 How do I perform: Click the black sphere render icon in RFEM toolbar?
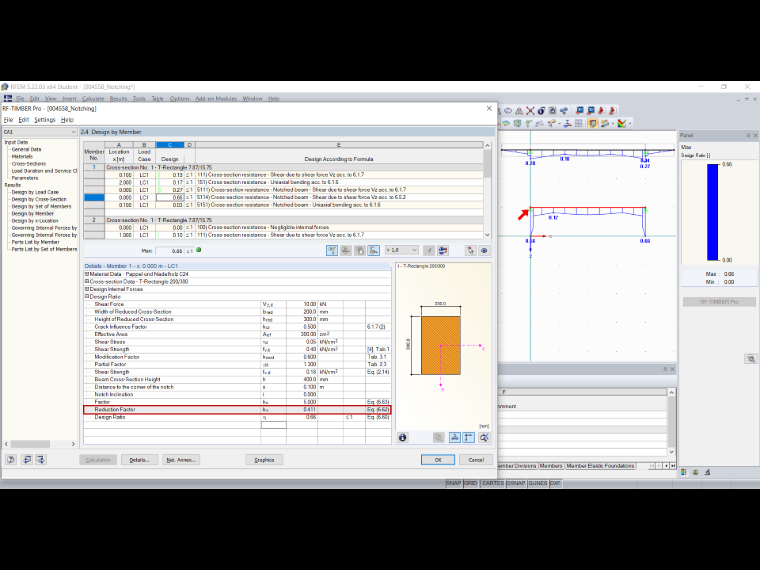pyautogui.click(x=541, y=111)
